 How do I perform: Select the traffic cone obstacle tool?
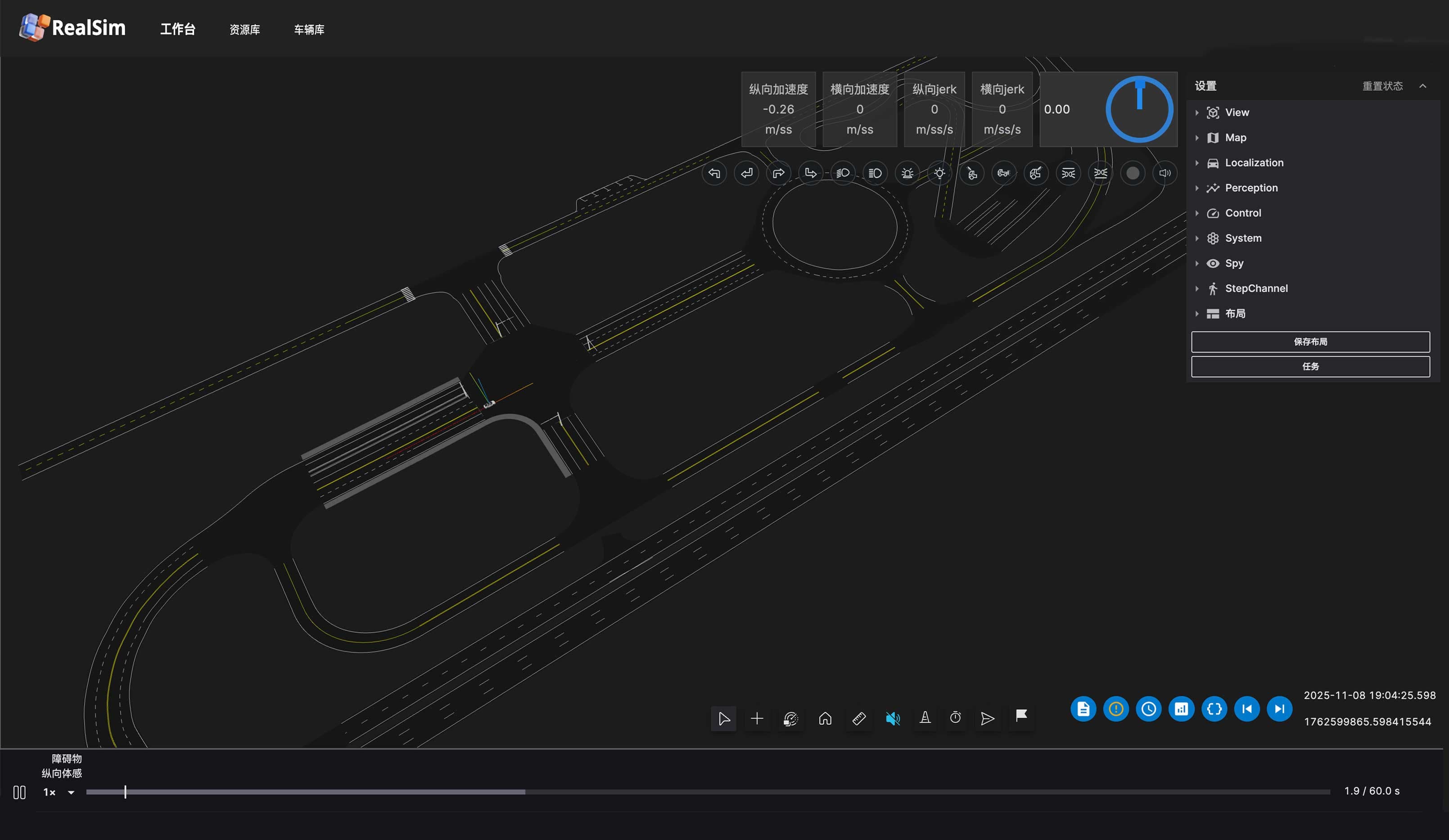tap(925, 718)
